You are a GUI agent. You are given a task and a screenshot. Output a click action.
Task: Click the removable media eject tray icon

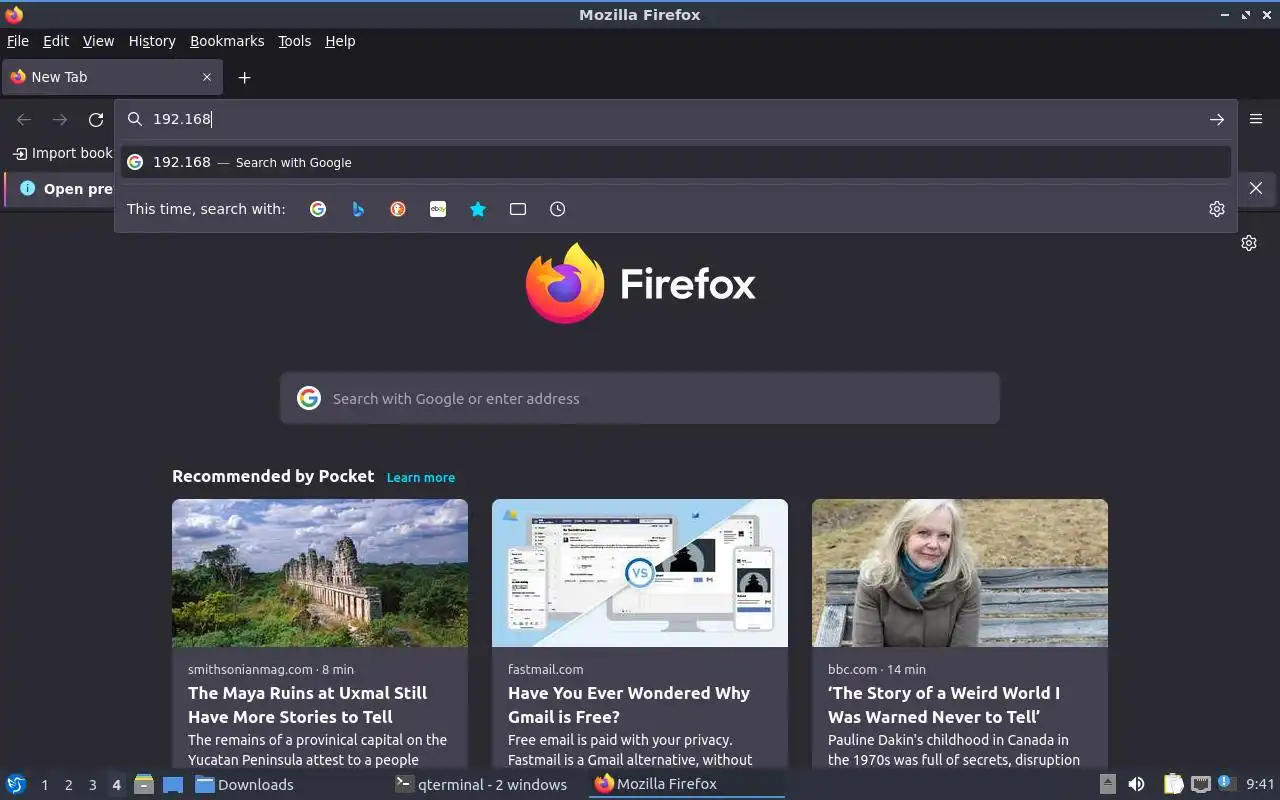1108,784
